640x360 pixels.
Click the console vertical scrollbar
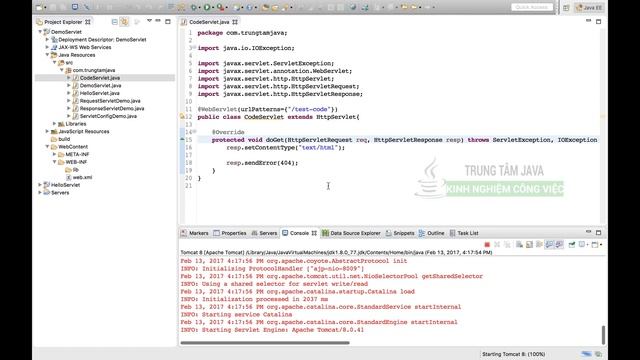[603, 335]
